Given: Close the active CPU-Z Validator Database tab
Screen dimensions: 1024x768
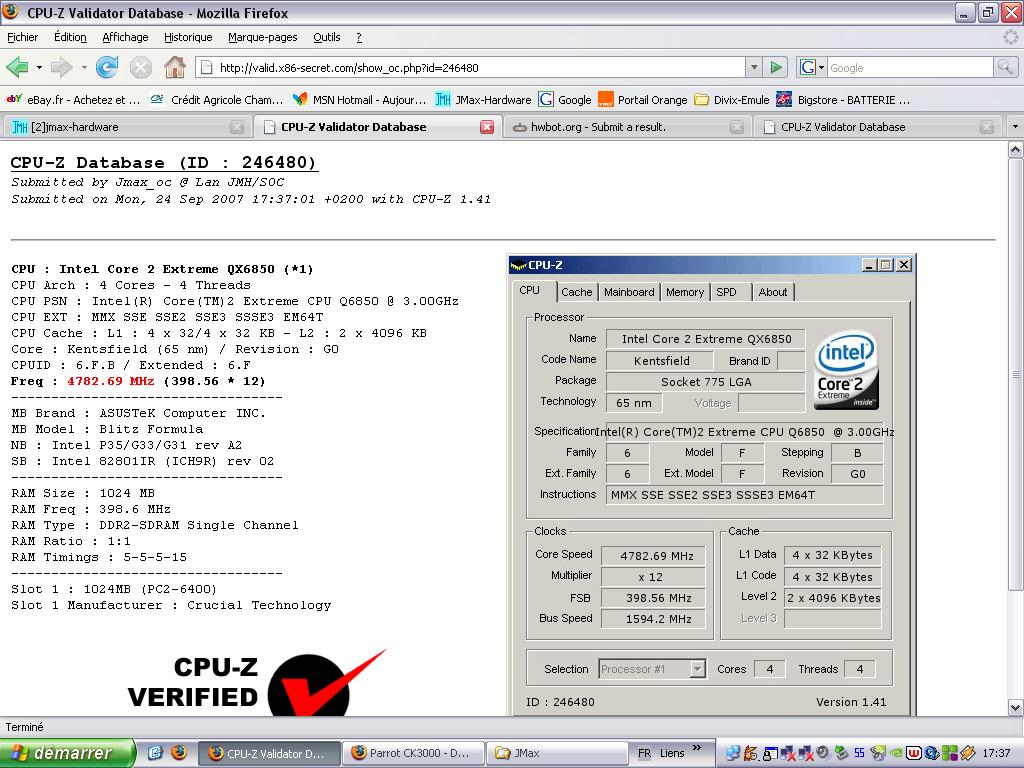Looking at the screenshot, I should pos(487,127).
